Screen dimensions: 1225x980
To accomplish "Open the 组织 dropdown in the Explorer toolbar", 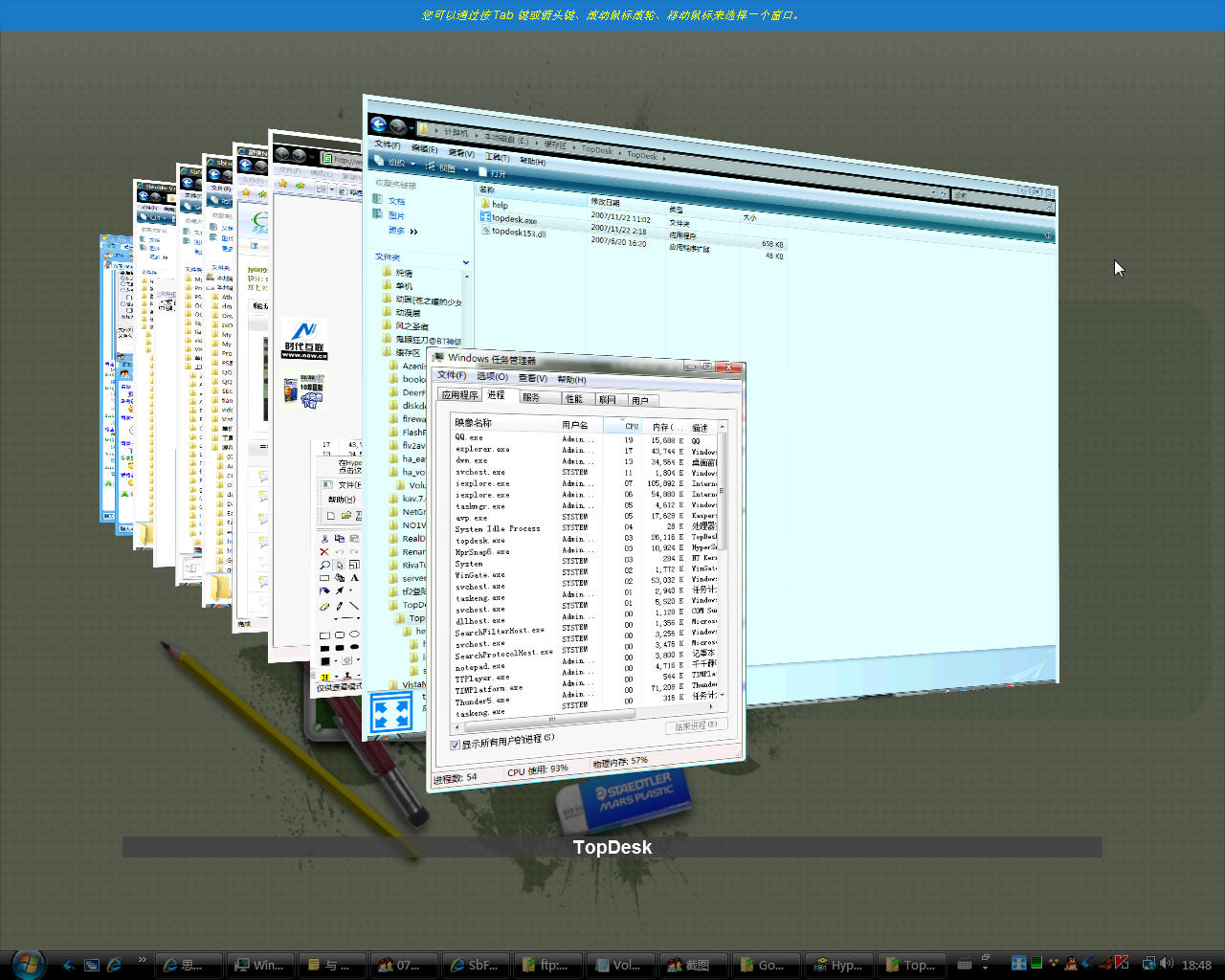I will click(396, 162).
